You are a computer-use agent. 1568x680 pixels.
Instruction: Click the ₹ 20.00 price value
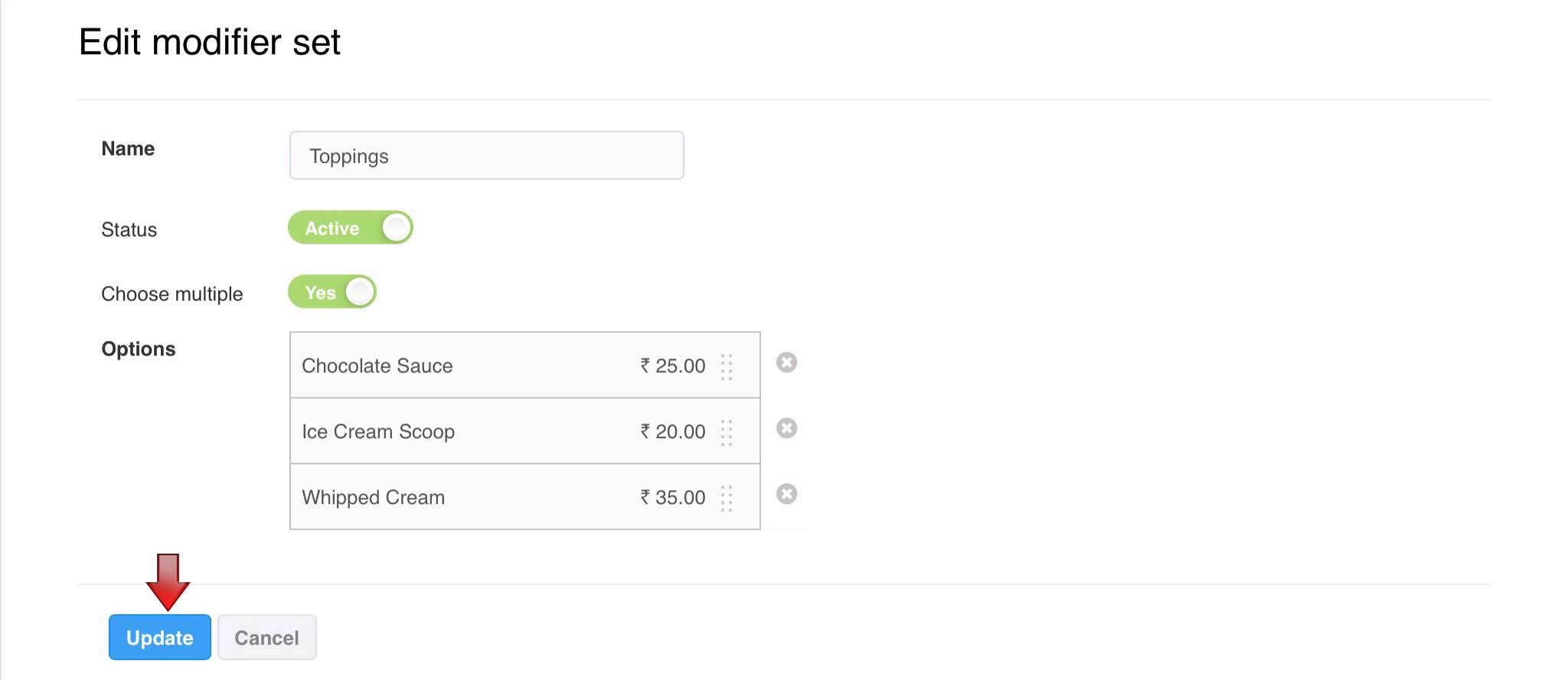point(673,432)
